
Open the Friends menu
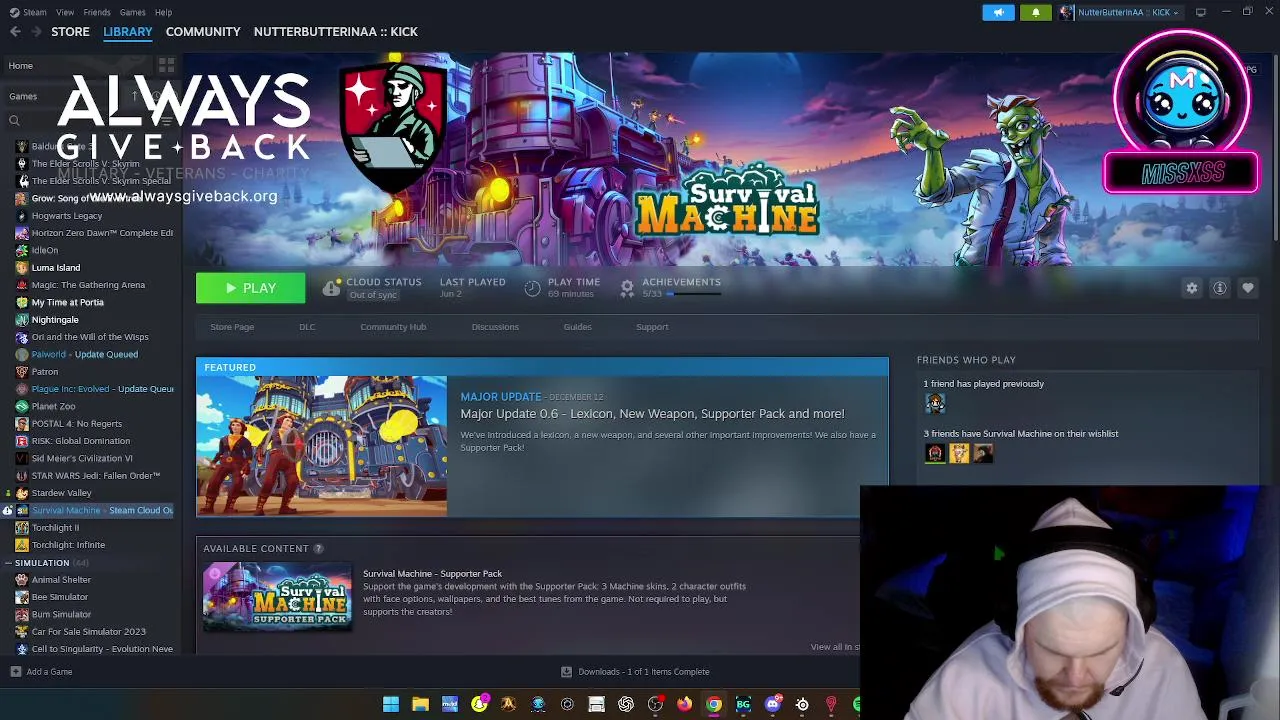pos(97,12)
